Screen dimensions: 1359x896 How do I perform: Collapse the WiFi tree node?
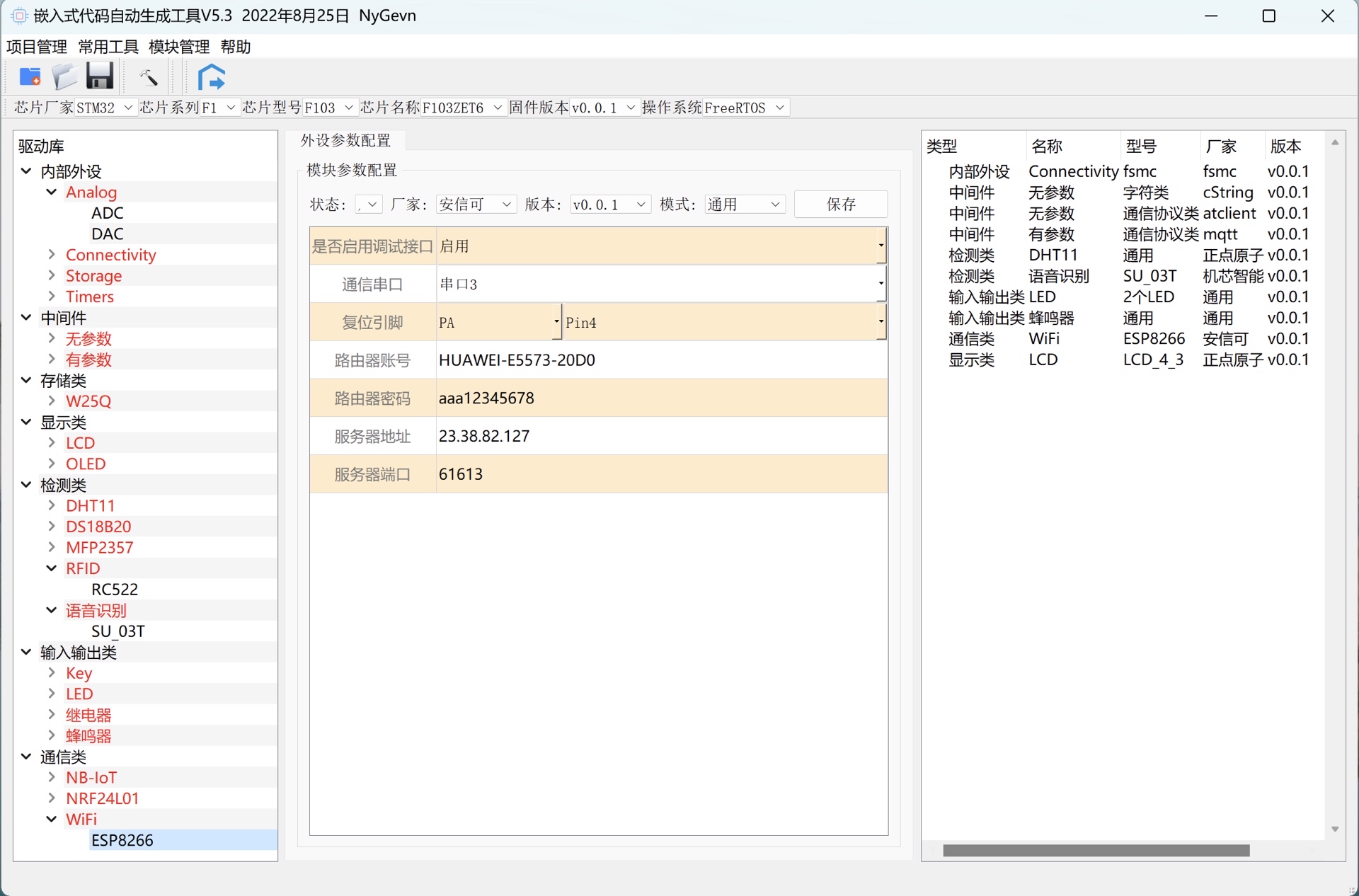pyautogui.click(x=52, y=819)
